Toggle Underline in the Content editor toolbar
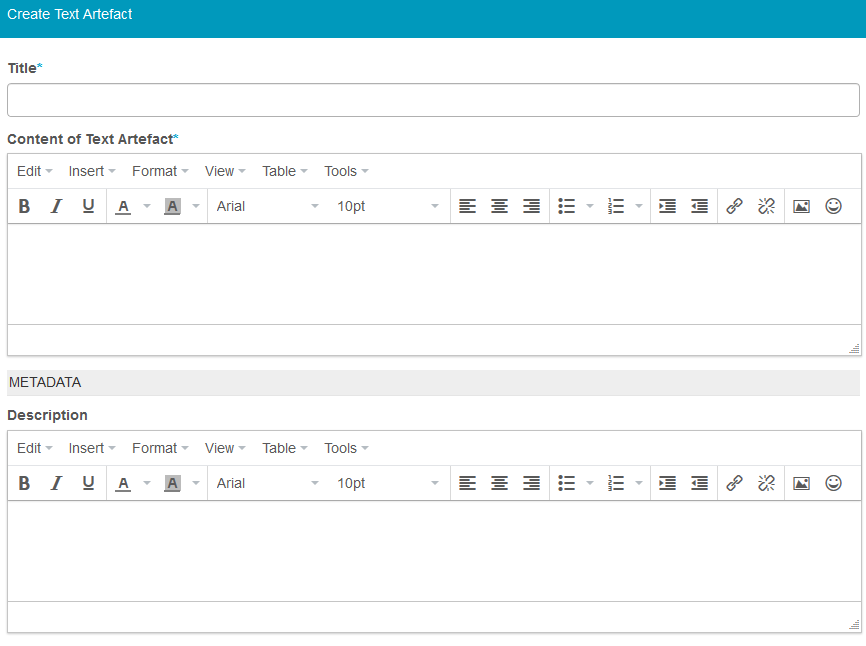The image size is (866, 646). [x=88, y=206]
